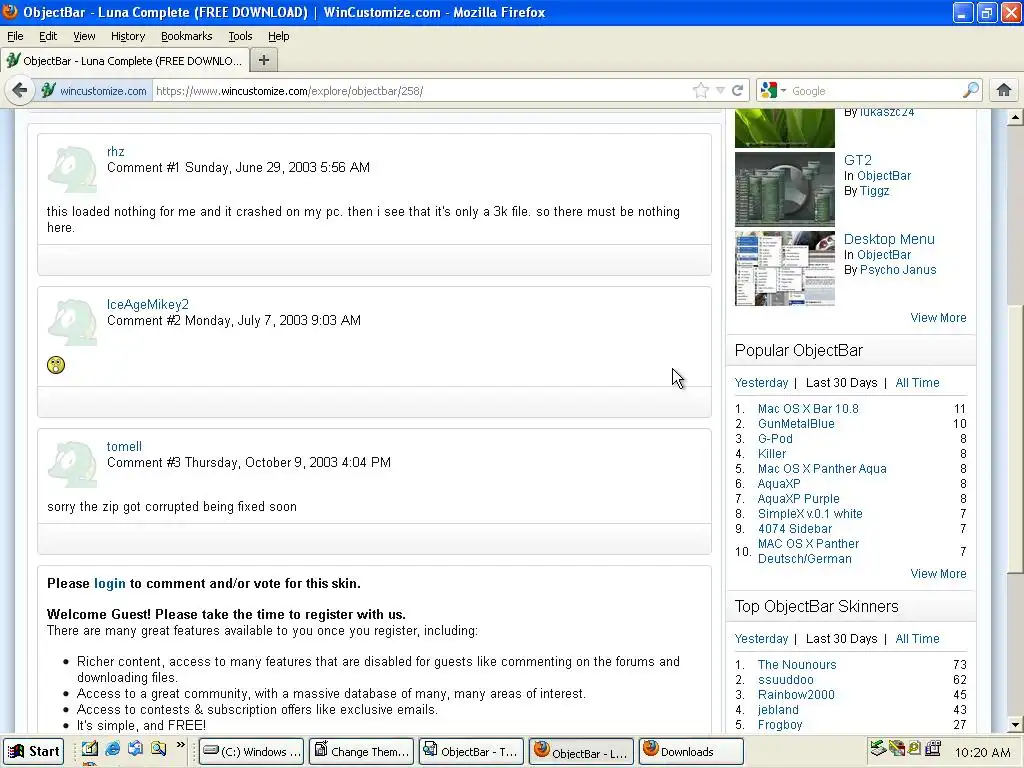Click the wincustomize.com site identity button
This screenshot has width=1024, height=768.
(x=94, y=91)
